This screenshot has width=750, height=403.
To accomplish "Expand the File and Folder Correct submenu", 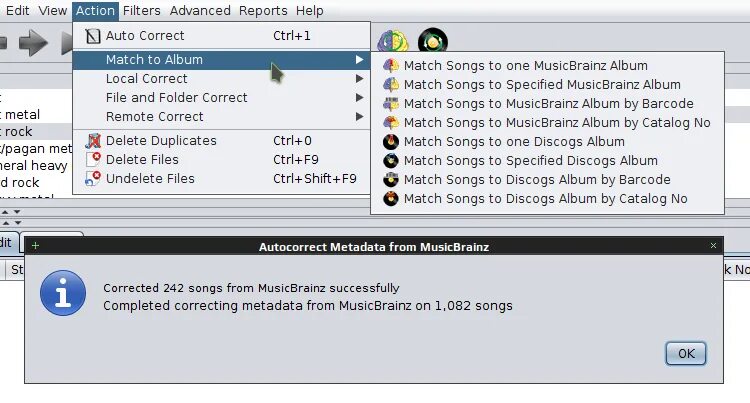I will pyautogui.click(x=176, y=98).
